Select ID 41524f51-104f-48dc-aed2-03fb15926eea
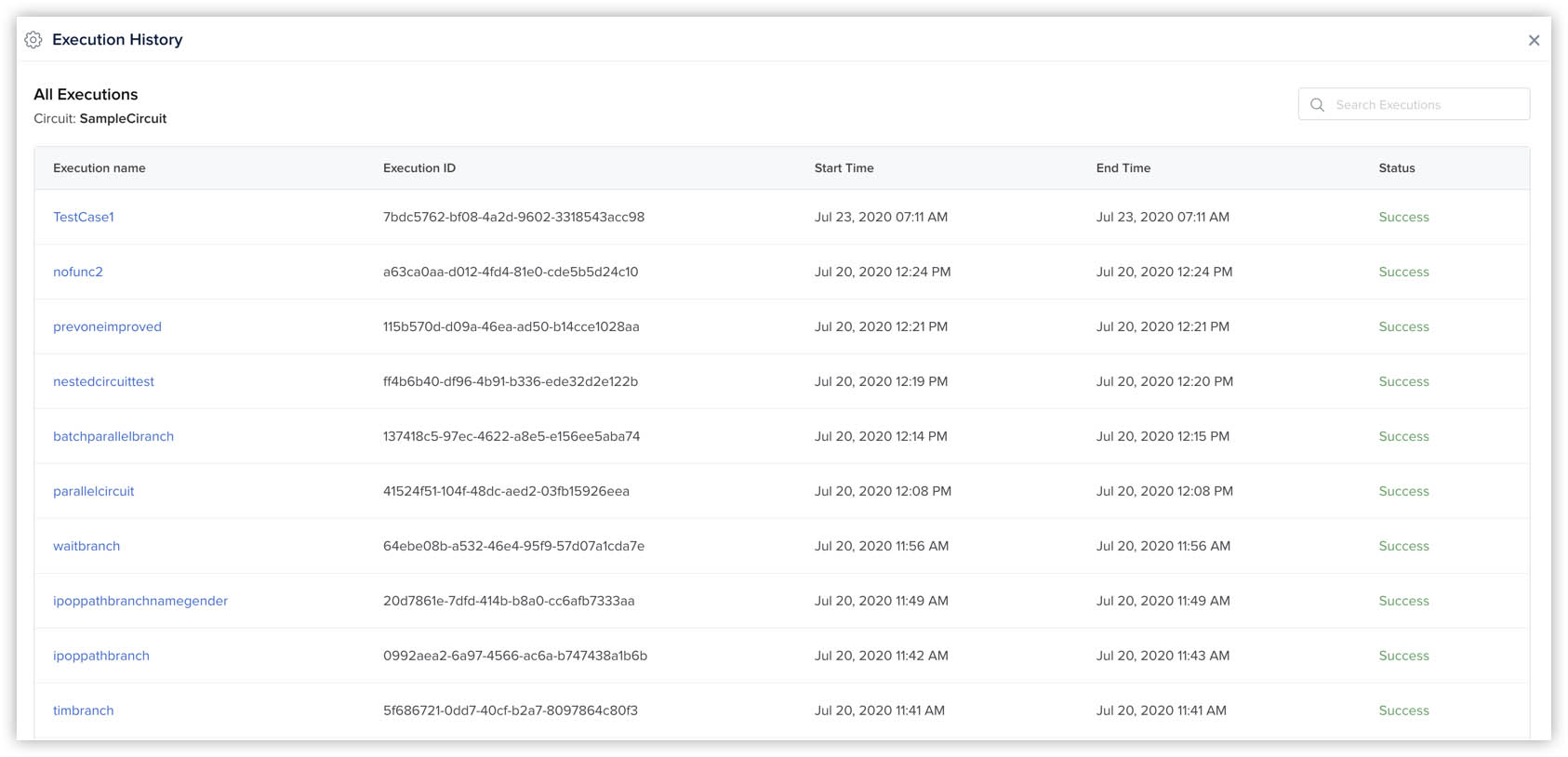 tap(506, 491)
